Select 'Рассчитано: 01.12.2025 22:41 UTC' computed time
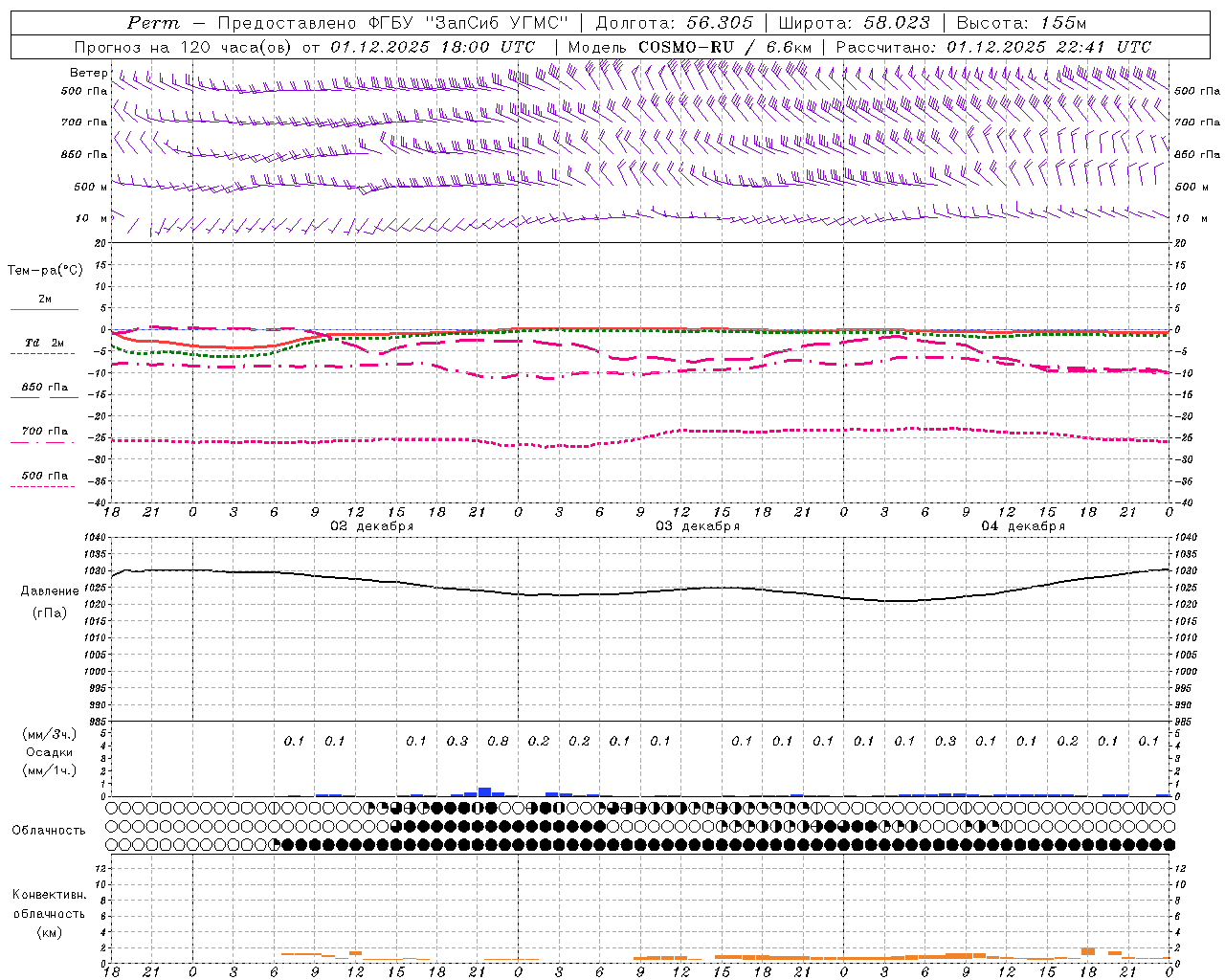The width and height of the screenshot is (1225, 980). point(993,47)
